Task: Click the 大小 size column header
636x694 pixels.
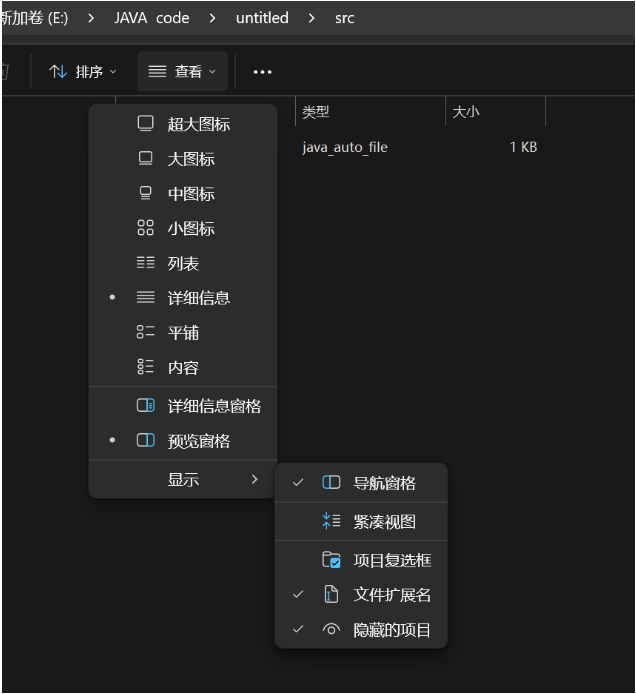Action: tap(496, 112)
